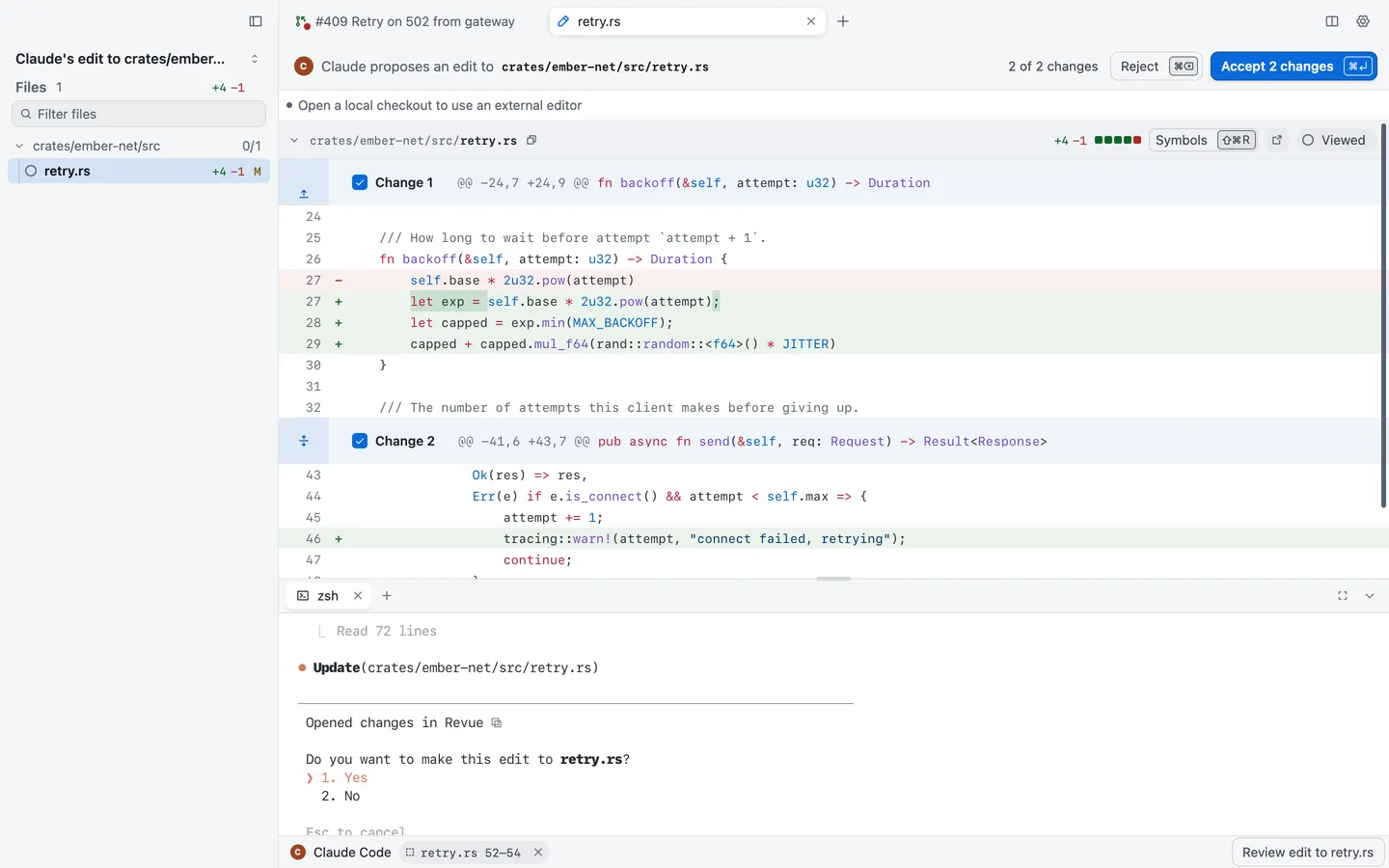Screen dimensions: 1389x868
Task: Toggle viewed circle on retry.rs in file tree
Action: pyautogui.click(x=31, y=171)
